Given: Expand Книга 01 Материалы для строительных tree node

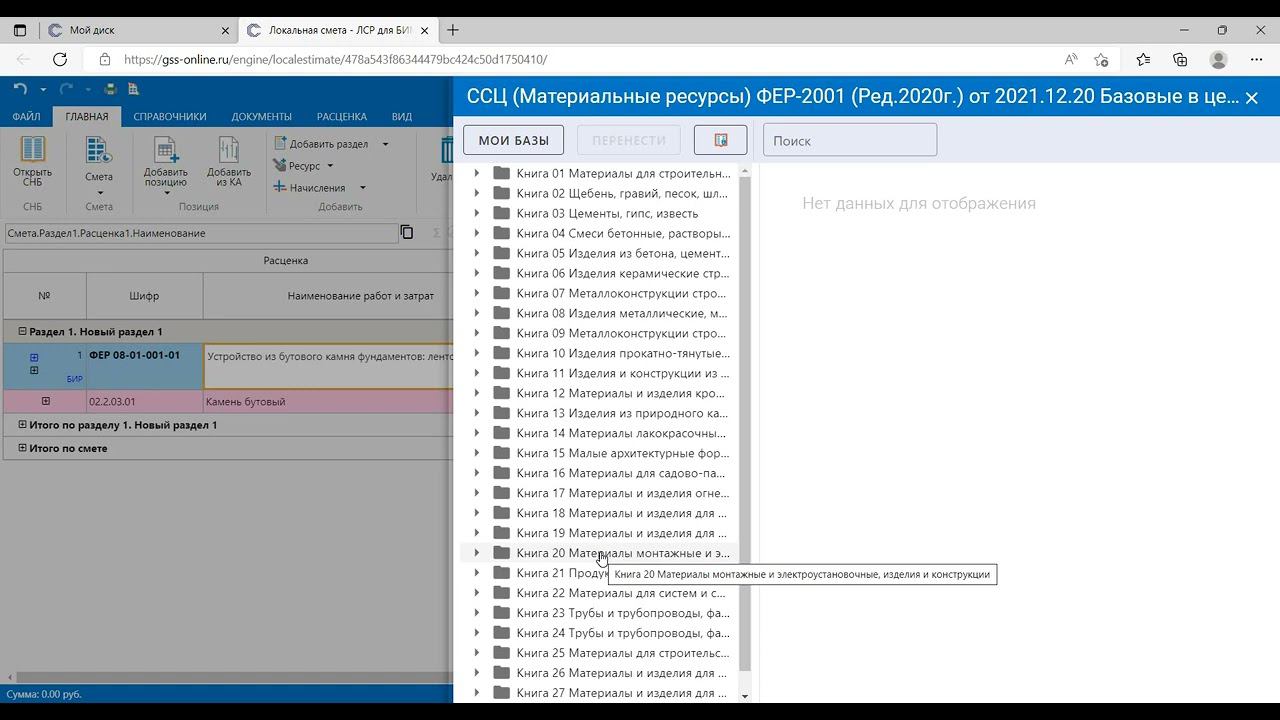Looking at the screenshot, I should [476, 173].
